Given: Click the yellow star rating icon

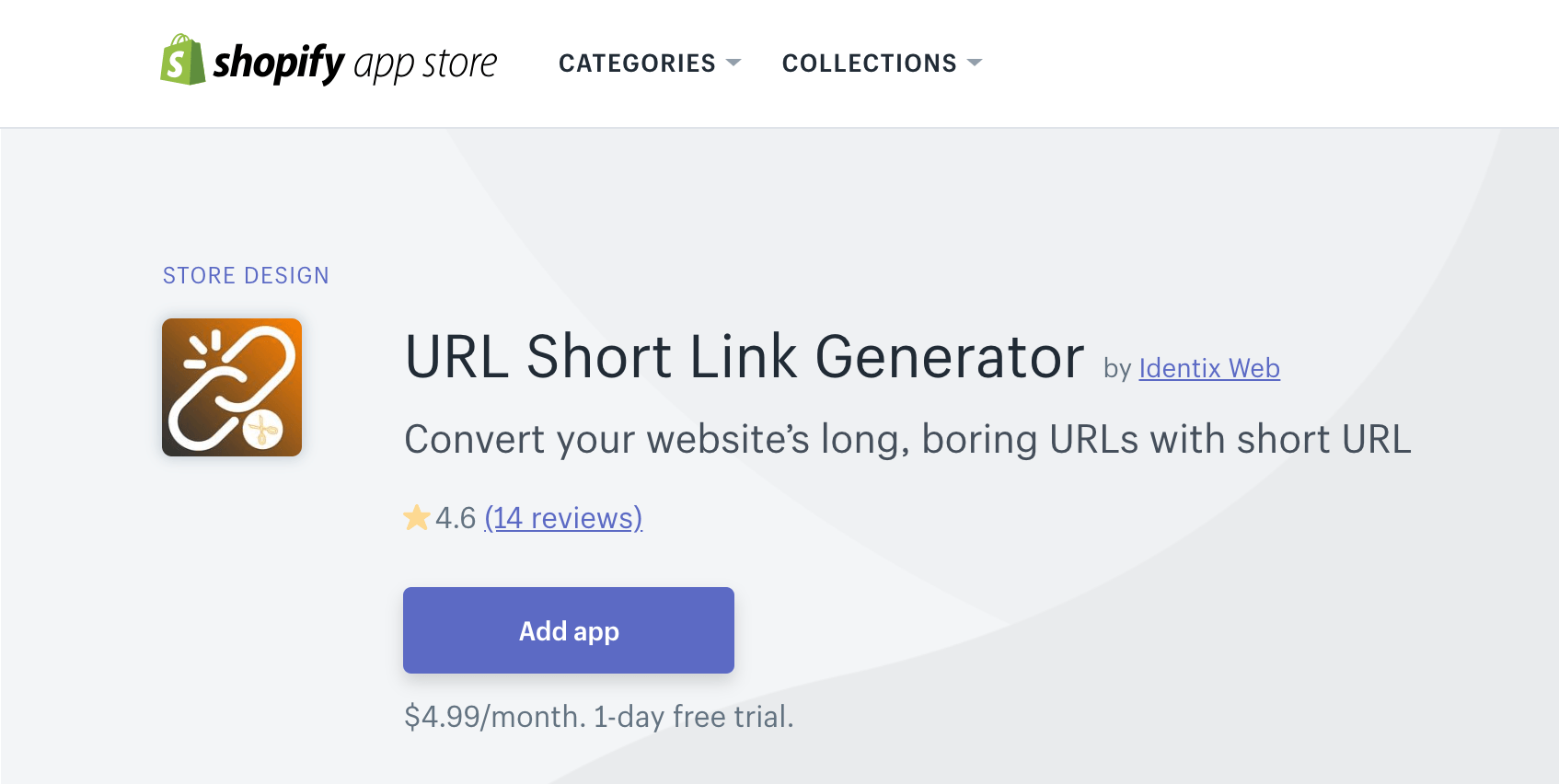Looking at the screenshot, I should [416, 517].
